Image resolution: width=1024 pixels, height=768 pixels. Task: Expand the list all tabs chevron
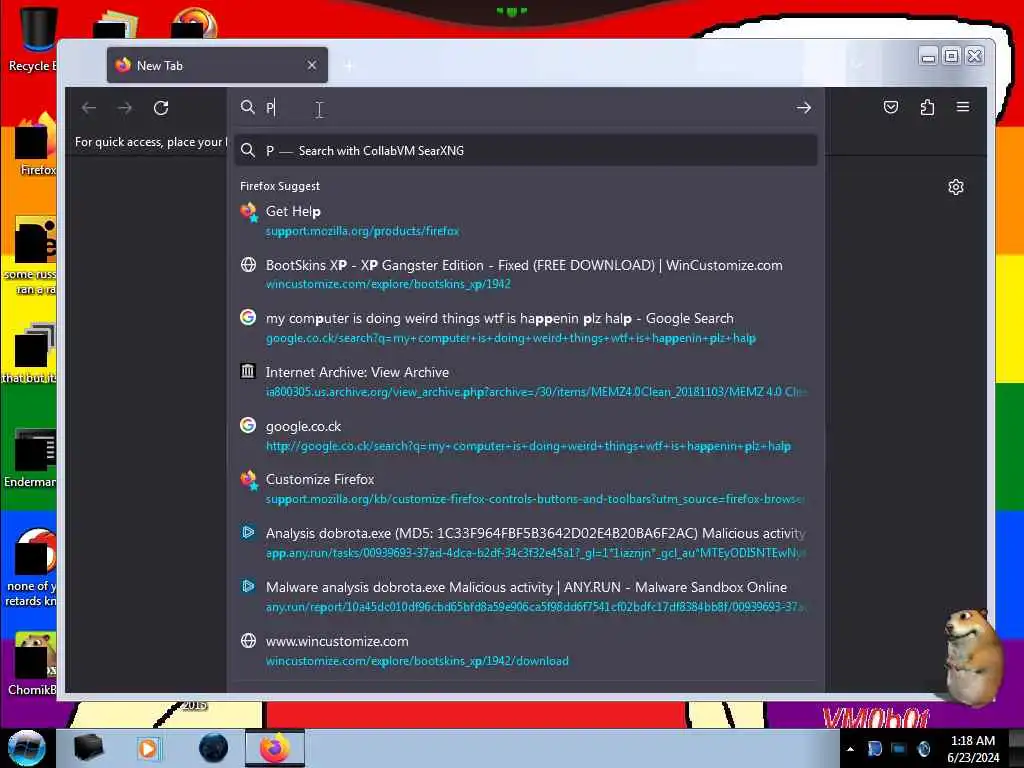tap(857, 65)
